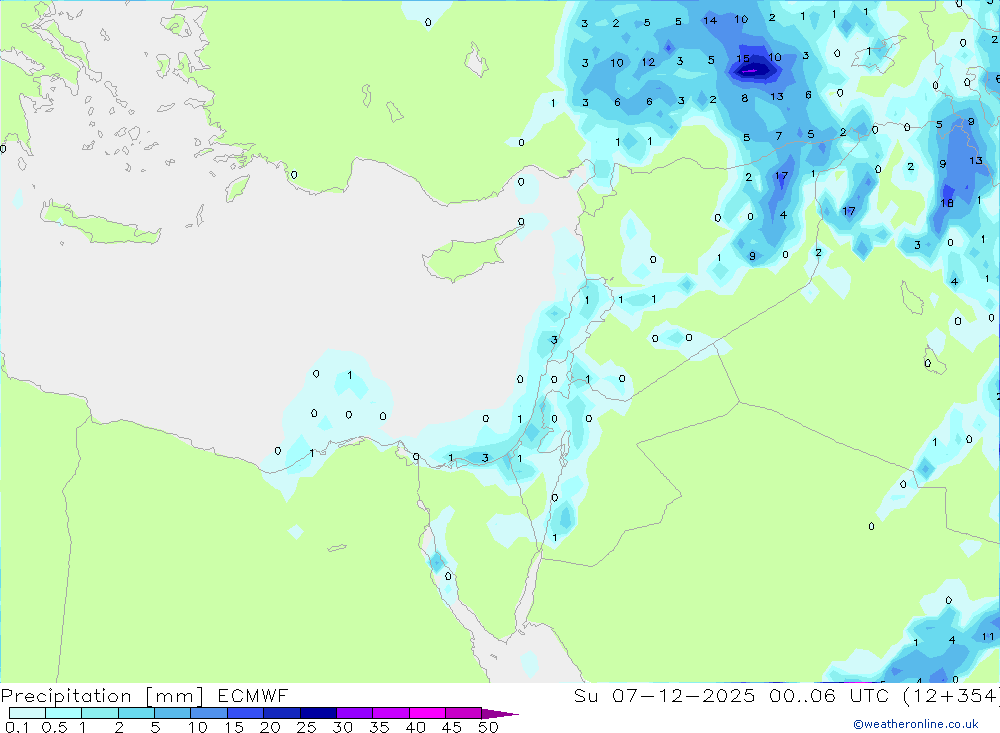Click the 1 to 2 mm legend swatch
The width and height of the screenshot is (1000, 733).
point(100,713)
